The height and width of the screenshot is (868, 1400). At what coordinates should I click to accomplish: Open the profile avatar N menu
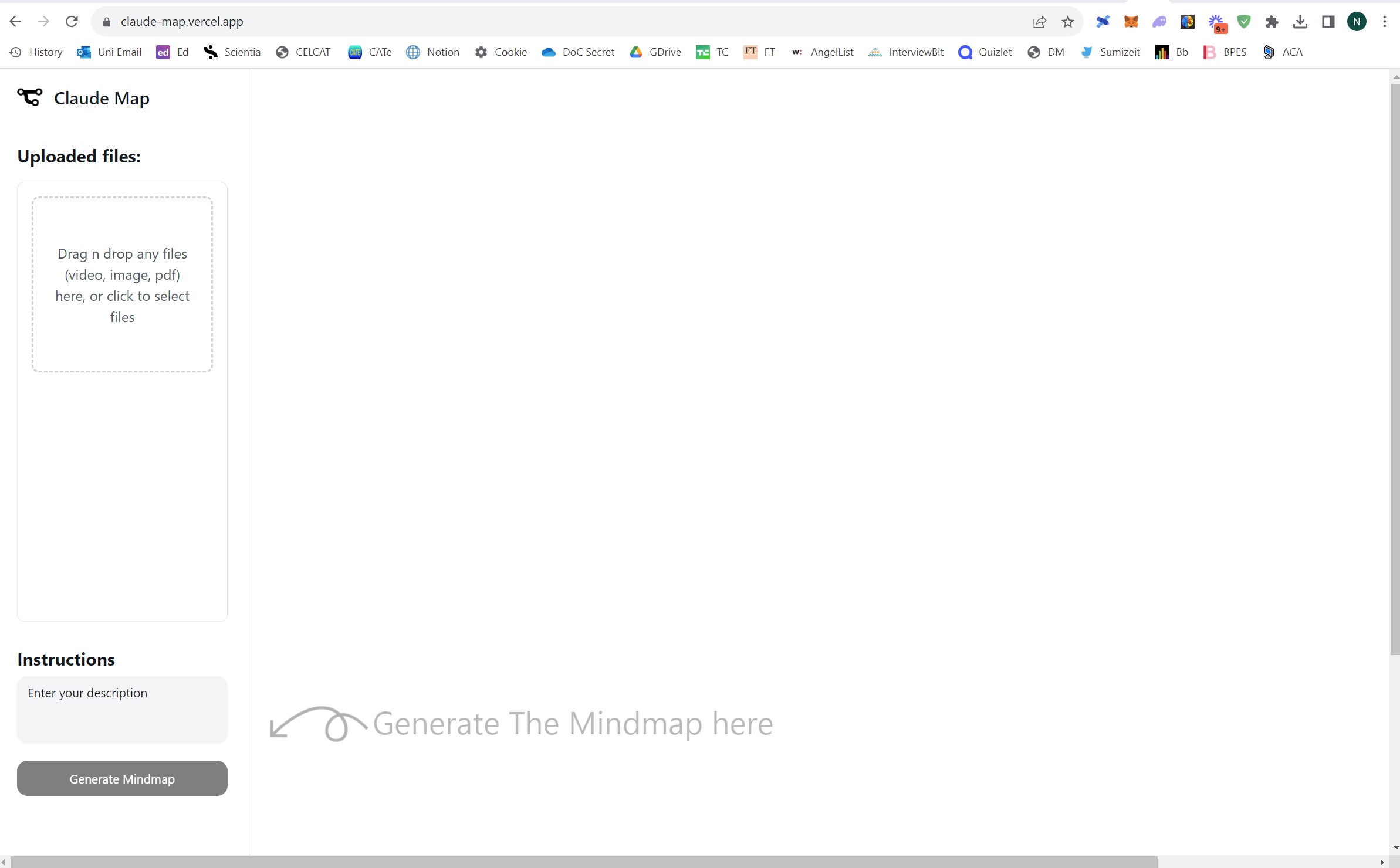click(1357, 22)
